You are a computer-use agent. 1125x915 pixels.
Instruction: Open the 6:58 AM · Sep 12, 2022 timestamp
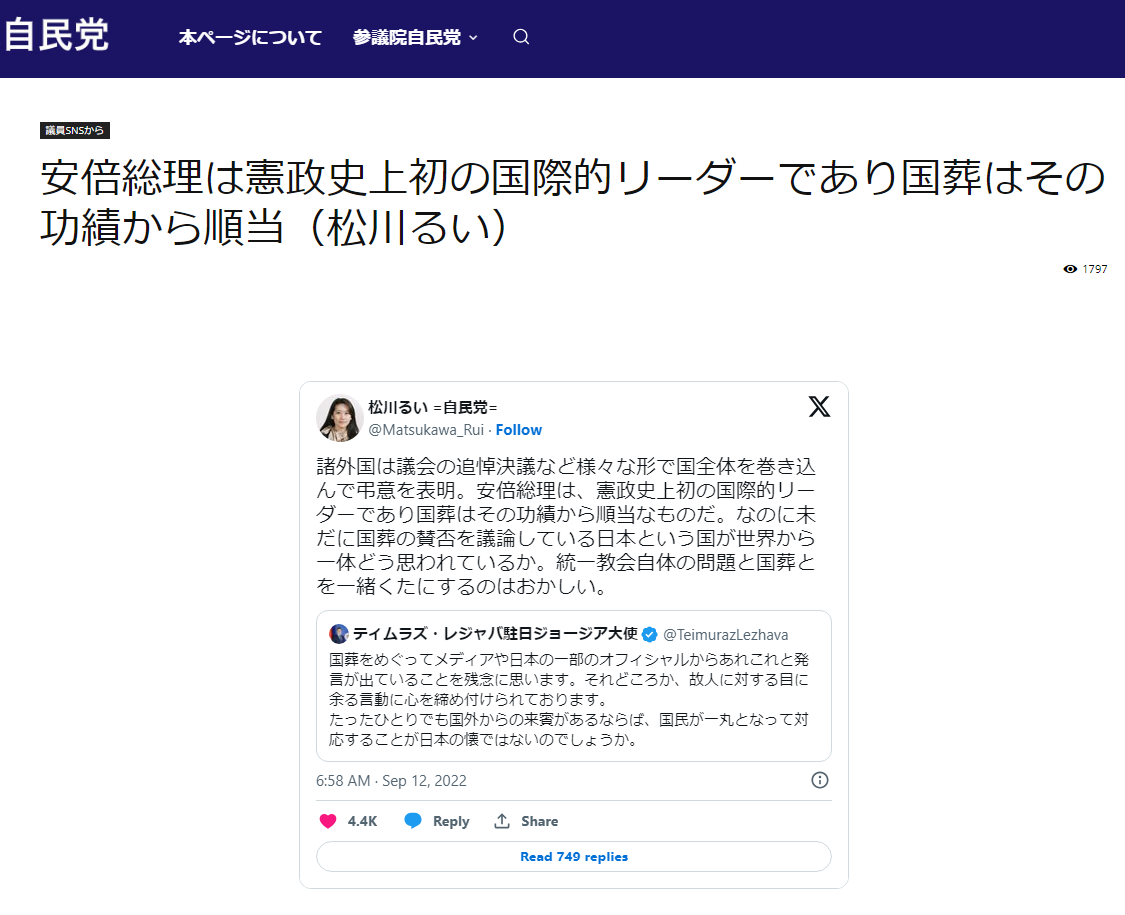coord(391,781)
